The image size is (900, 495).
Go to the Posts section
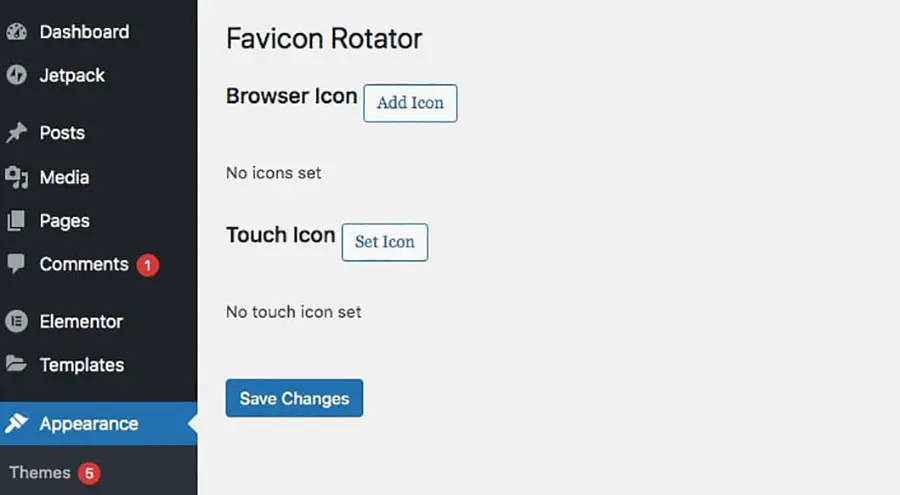point(62,133)
